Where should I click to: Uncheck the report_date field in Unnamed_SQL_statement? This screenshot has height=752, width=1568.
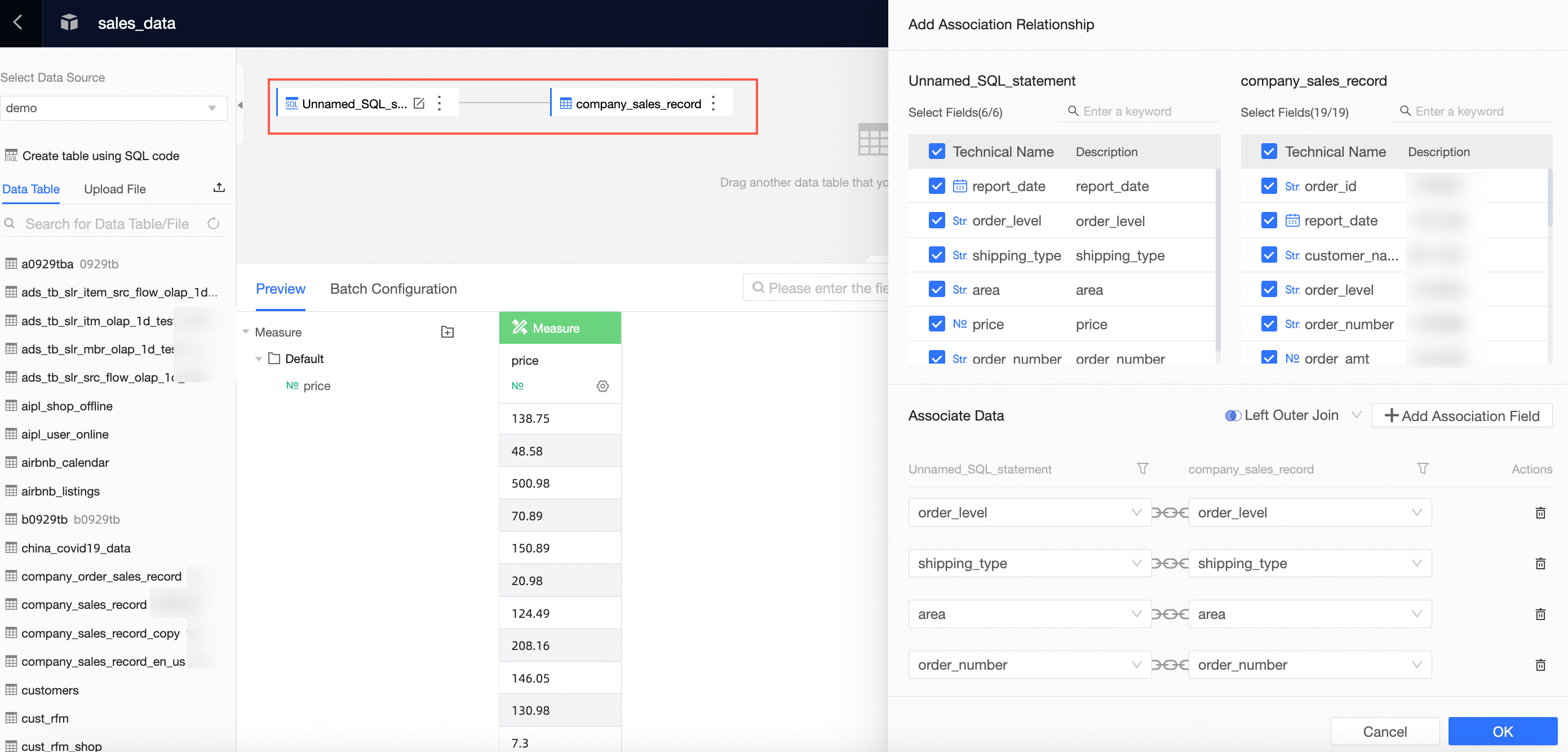point(937,187)
